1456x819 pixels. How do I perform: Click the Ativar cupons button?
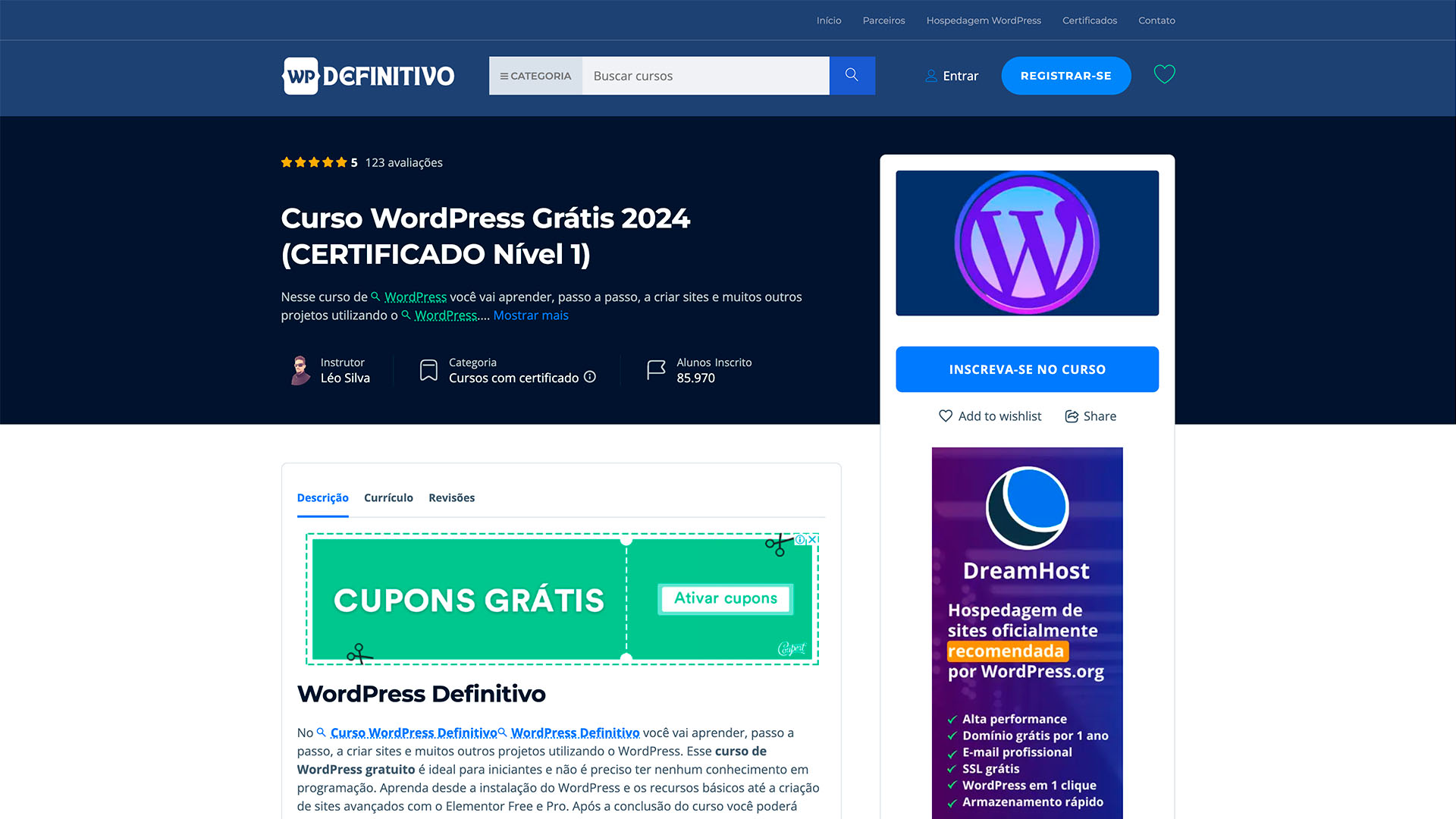[x=726, y=598]
